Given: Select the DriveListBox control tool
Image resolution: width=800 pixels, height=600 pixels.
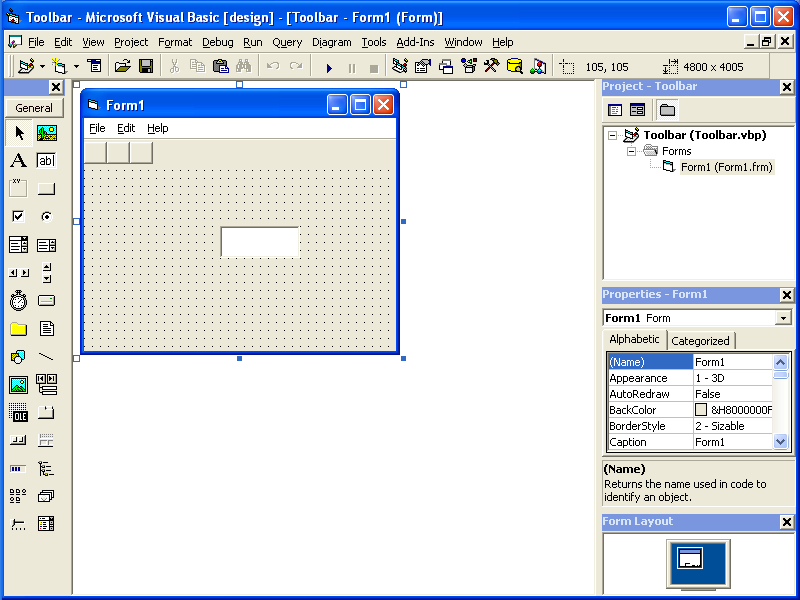Looking at the screenshot, I should (x=46, y=301).
